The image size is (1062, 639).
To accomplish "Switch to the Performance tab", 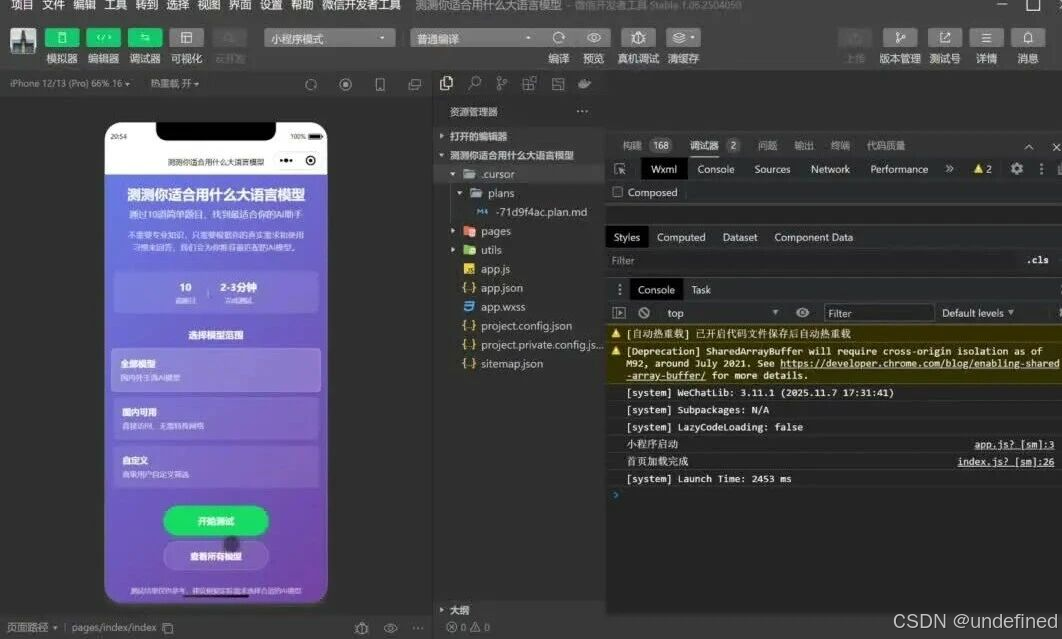I will click(899, 169).
